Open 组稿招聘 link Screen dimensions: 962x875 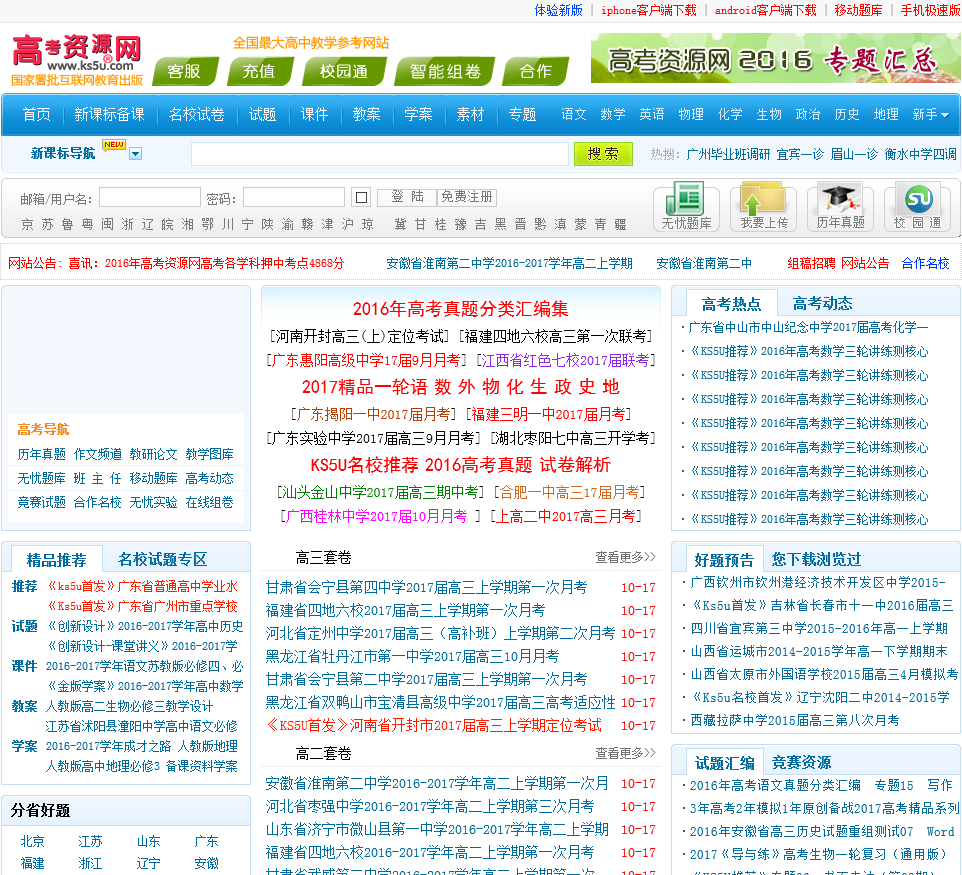[811, 263]
